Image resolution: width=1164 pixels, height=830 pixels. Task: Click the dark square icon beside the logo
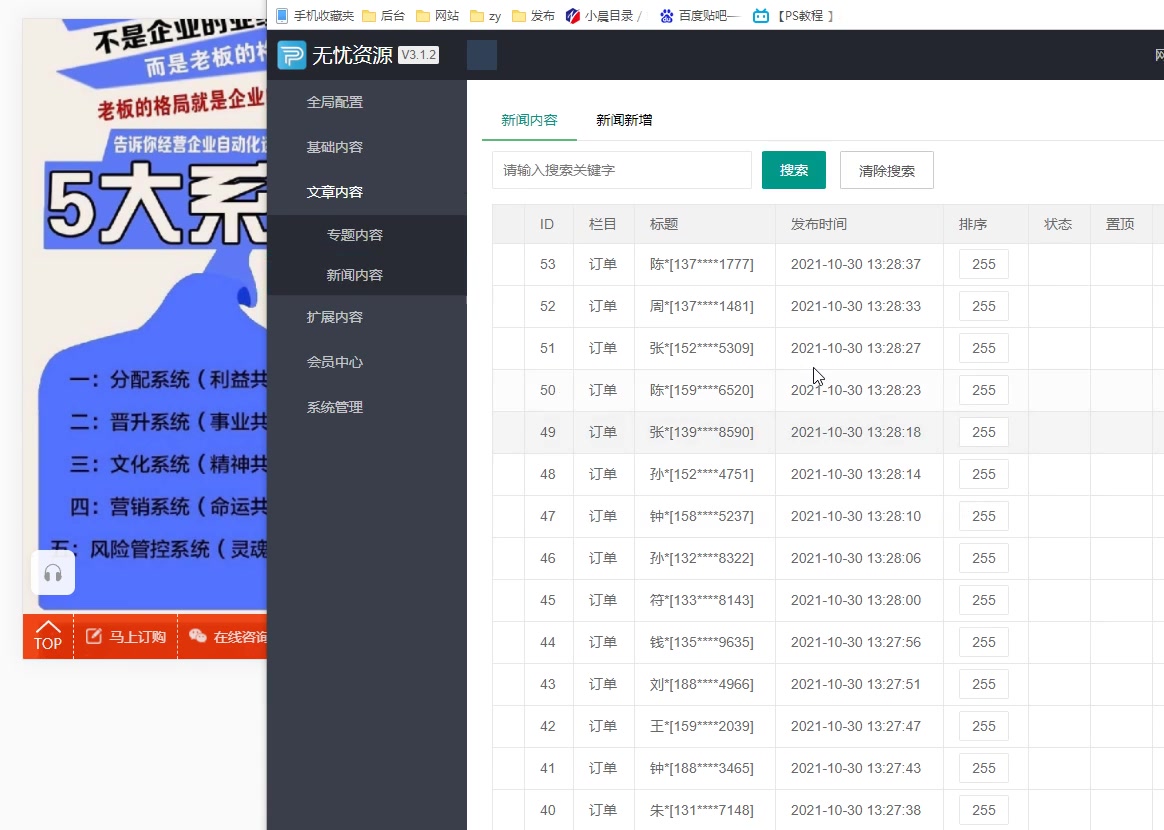coord(482,55)
